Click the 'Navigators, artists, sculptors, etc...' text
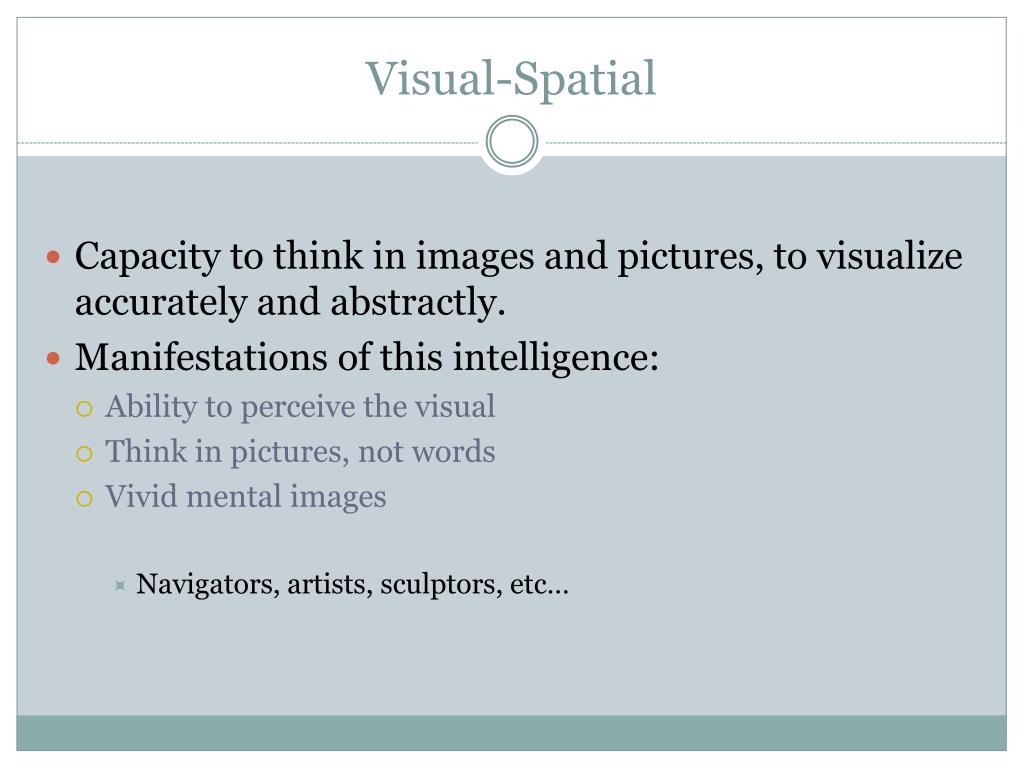Viewport: 1024px width, 768px height. click(x=353, y=584)
